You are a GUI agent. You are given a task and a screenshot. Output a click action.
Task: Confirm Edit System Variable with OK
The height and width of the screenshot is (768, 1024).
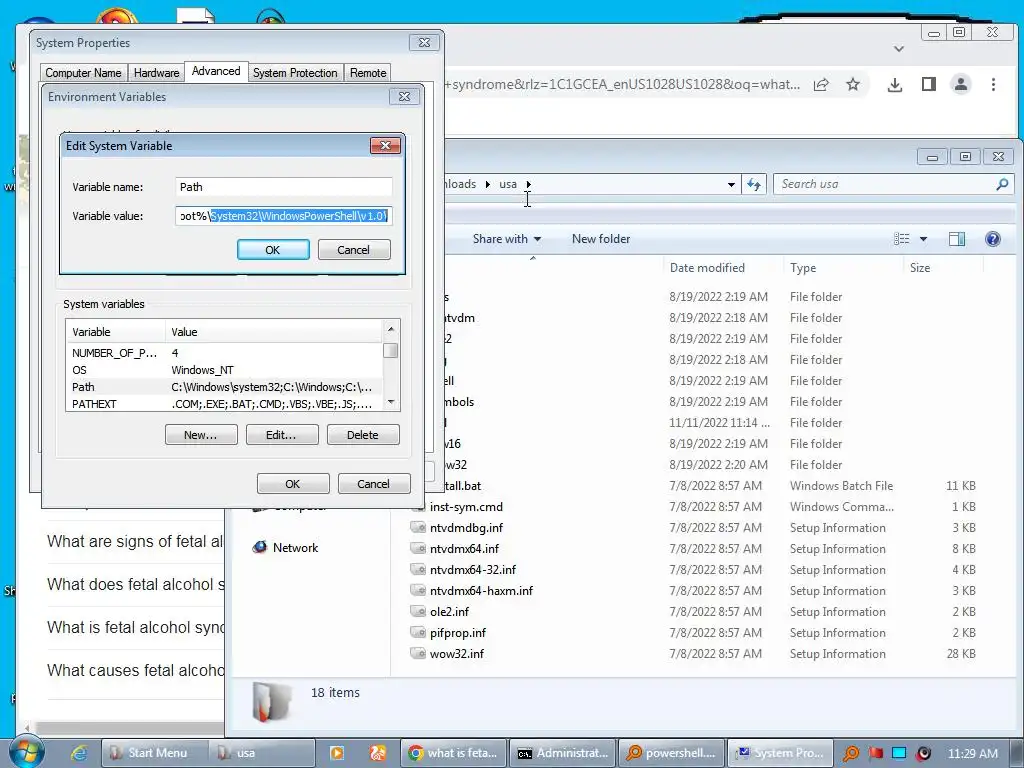(x=273, y=249)
